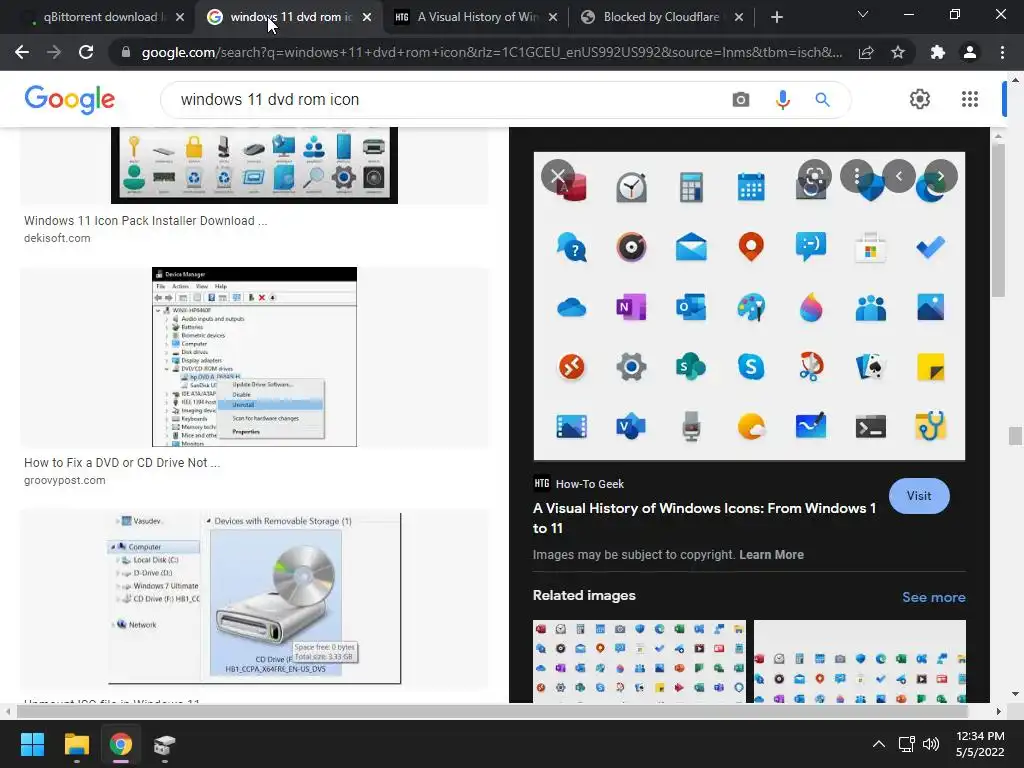Open the CD Drive explorer thumbnail
This screenshot has height=768, width=1024.
(x=254, y=598)
